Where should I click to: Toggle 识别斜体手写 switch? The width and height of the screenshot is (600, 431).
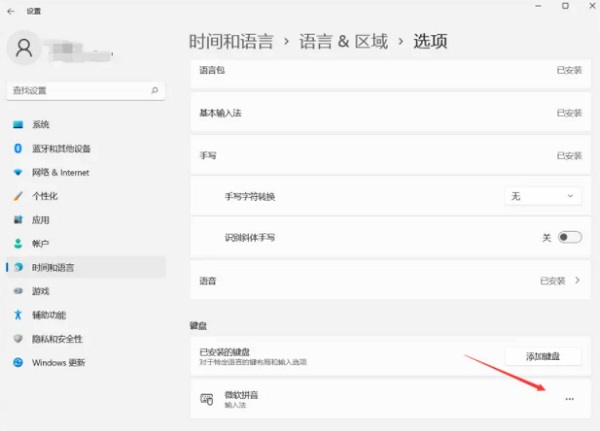(x=569, y=237)
